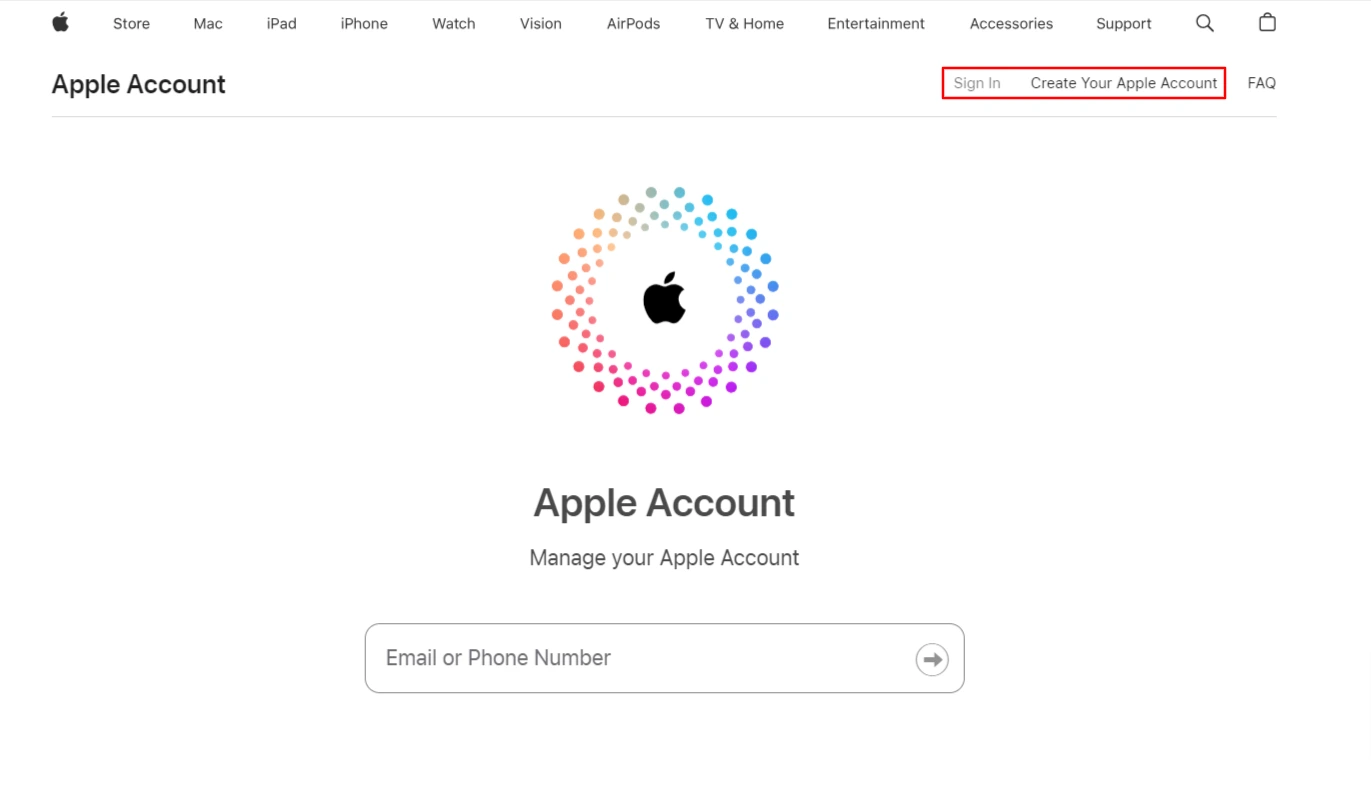Viewport: 1371px width, 792px height.
Task: Click Create Your Apple Account link
Action: point(1124,83)
